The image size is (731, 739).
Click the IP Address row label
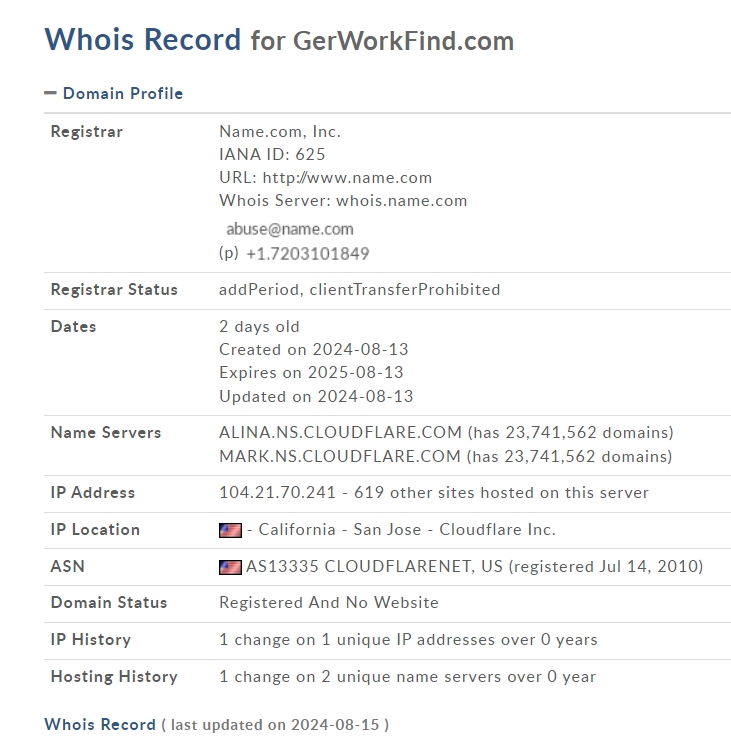pos(93,493)
